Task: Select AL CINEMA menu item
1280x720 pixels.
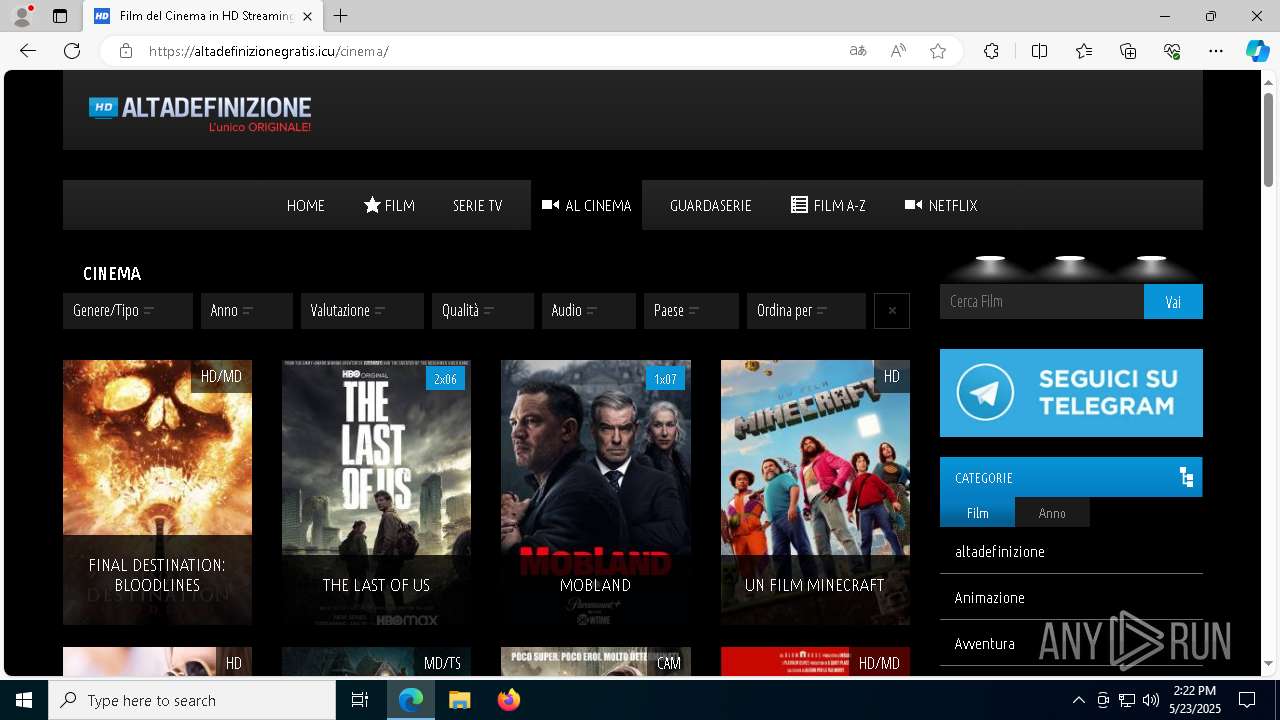Action: point(586,205)
